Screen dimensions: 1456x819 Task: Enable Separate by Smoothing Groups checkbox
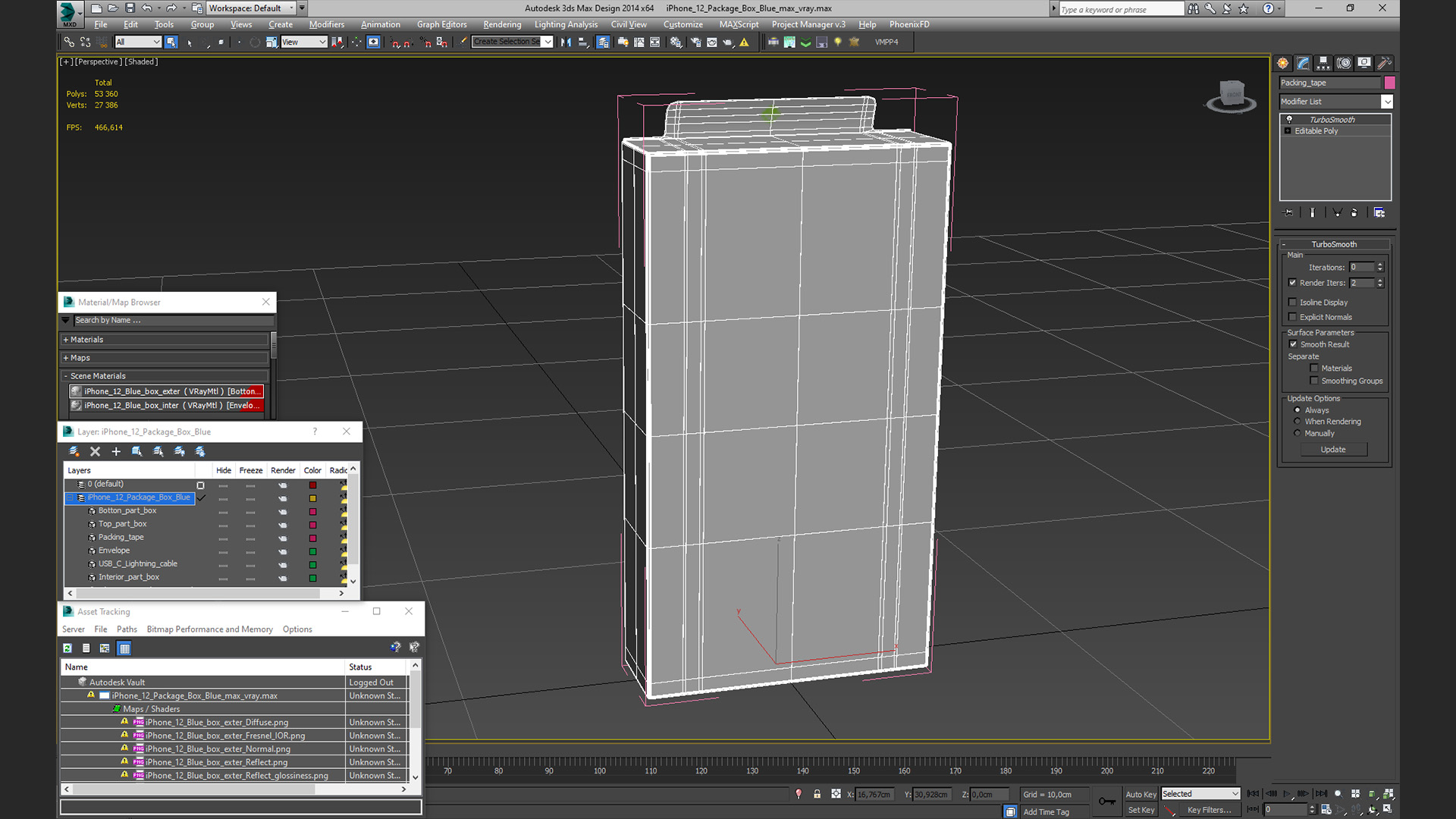[1314, 381]
